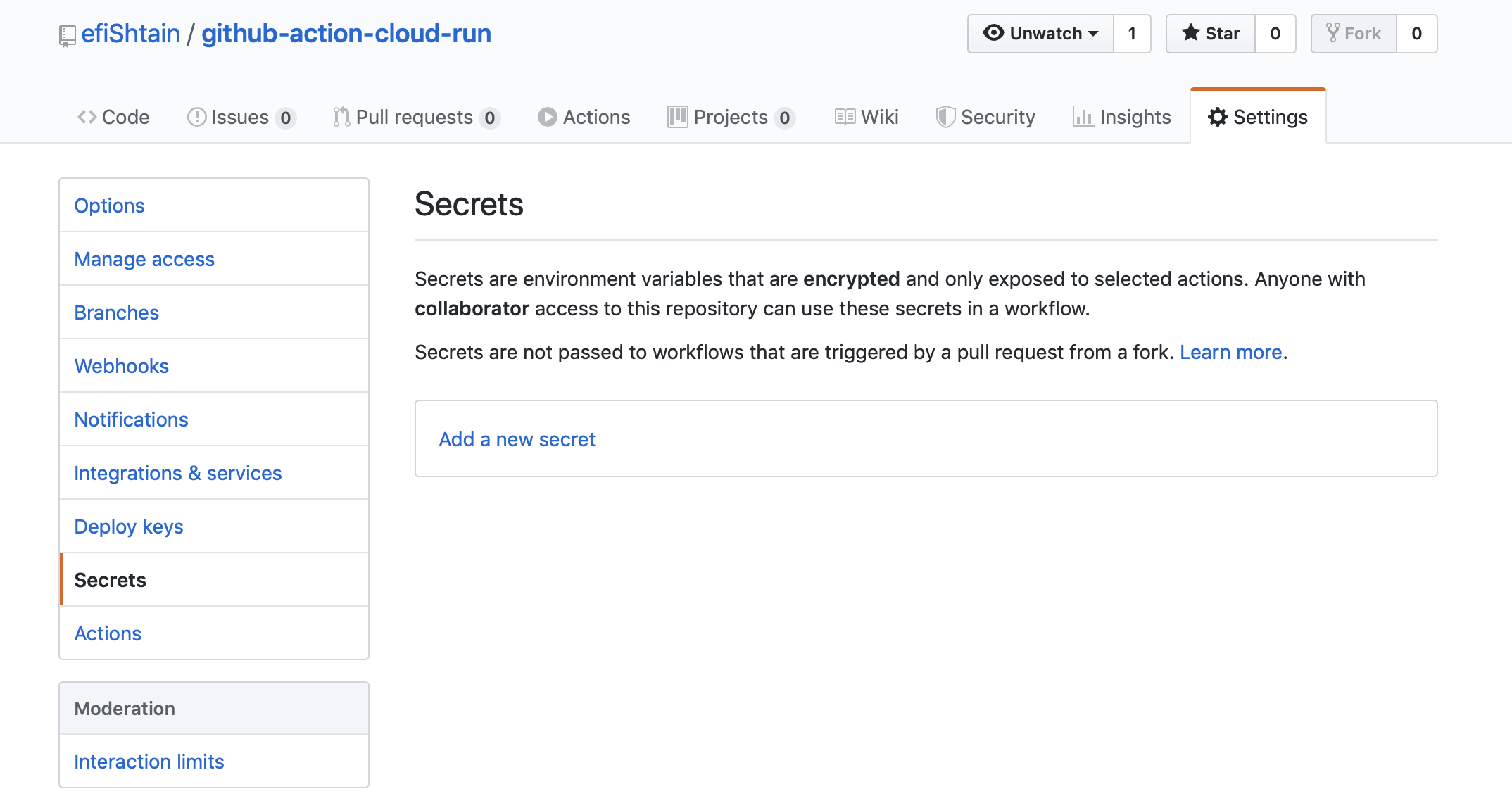Image resolution: width=1512 pixels, height=808 pixels.
Task: Open Notifications settings
Action: click(x=214, y=419)
